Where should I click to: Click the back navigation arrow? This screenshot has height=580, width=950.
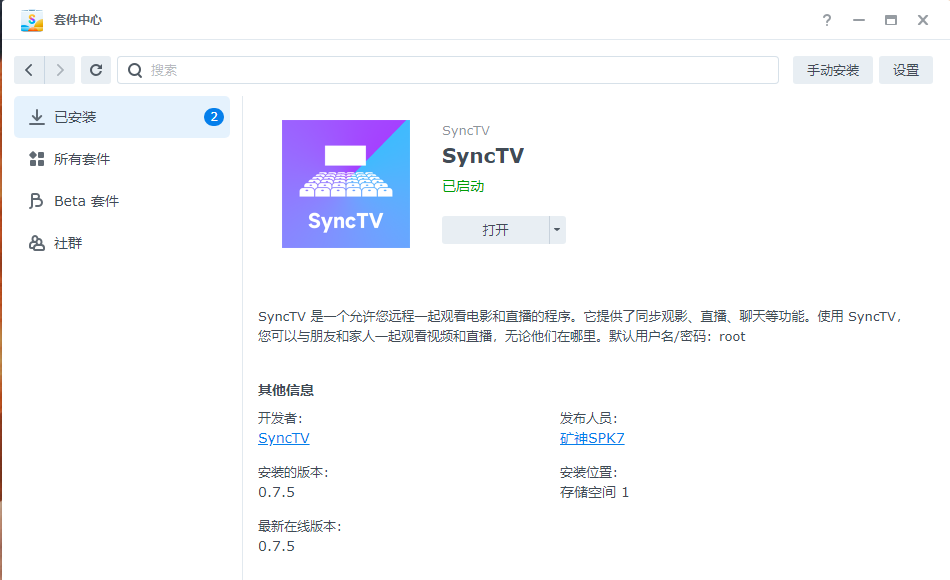tap(29, 69)
